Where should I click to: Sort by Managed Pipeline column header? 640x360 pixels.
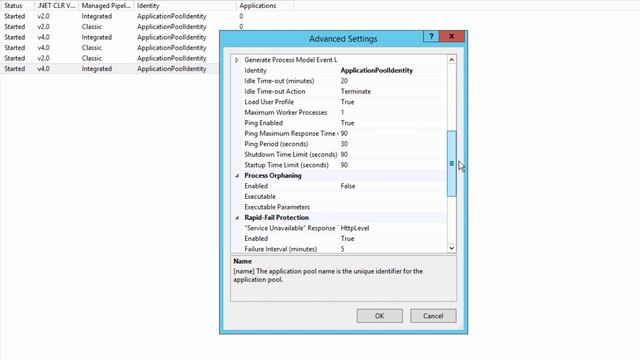[x=106, y=6]
